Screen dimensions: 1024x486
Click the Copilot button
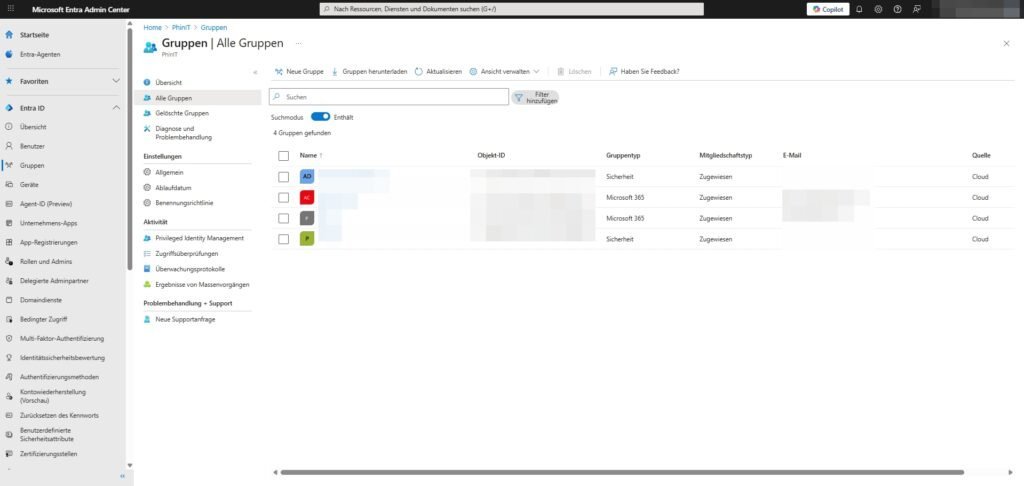(x=827, y=9)
